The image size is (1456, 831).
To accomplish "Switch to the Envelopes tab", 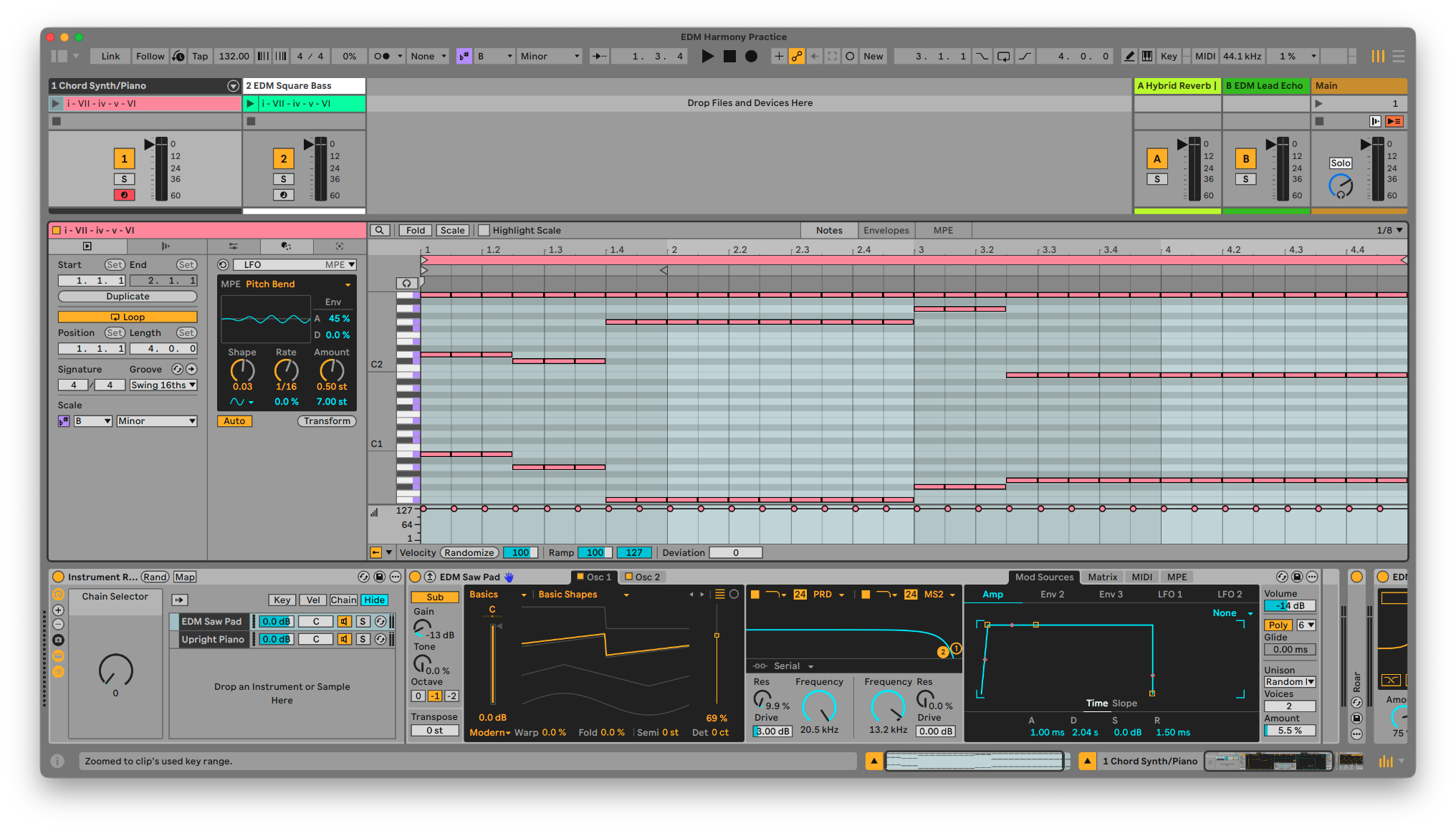I will click(x=886, y=230).
